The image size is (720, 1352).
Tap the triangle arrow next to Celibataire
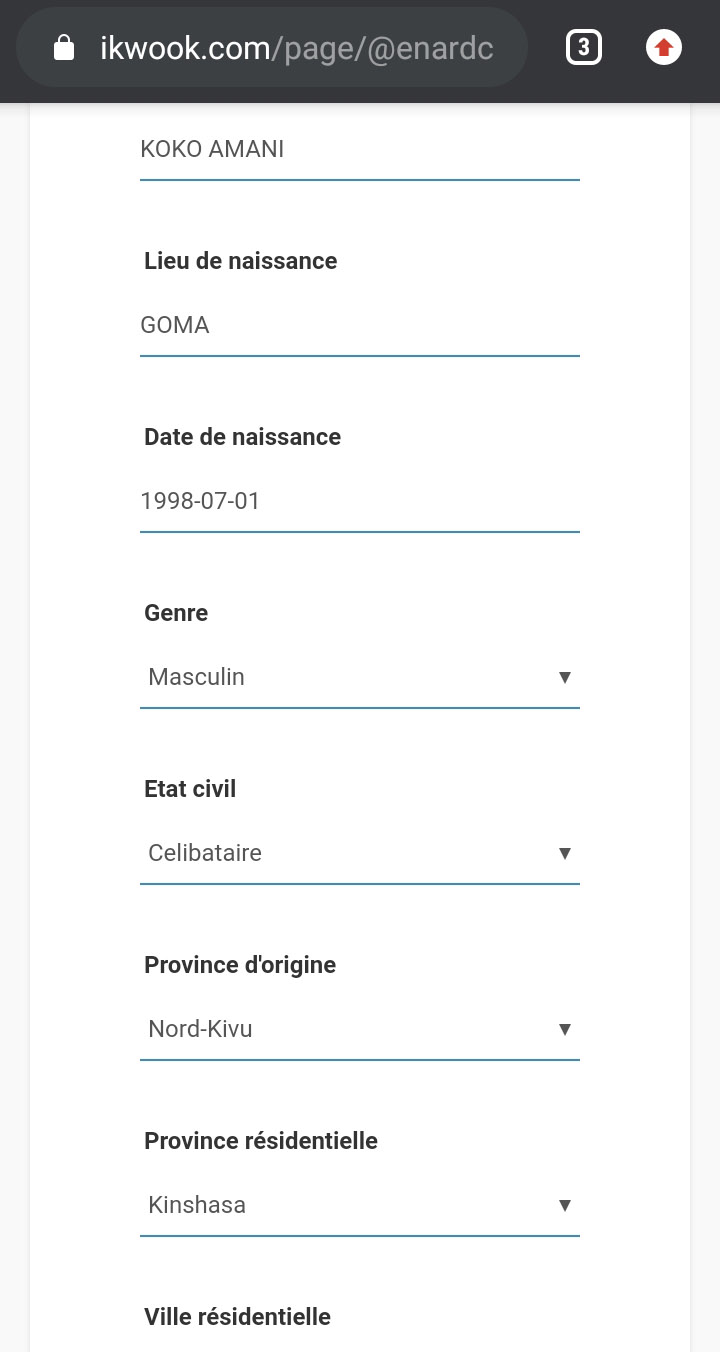(565, 854)
